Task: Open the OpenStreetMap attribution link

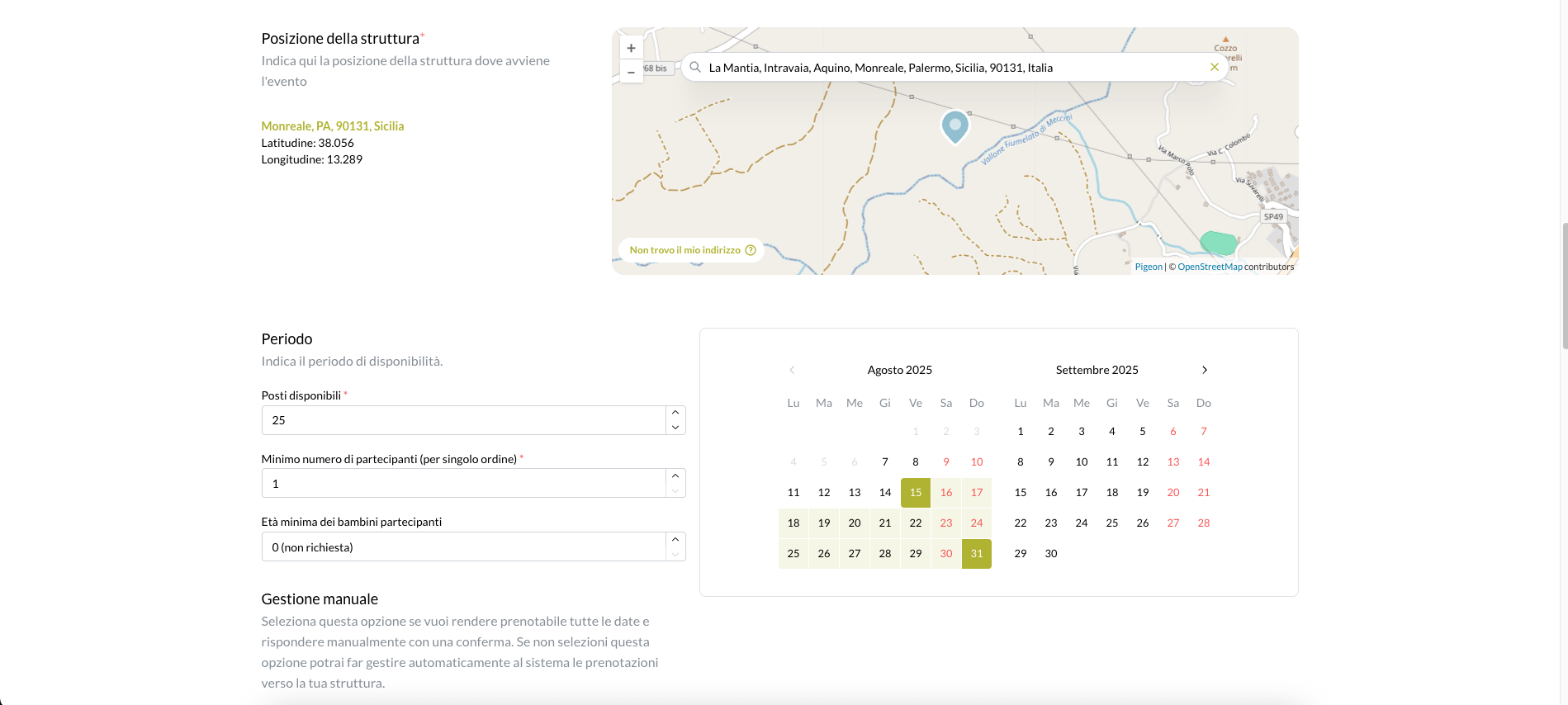Action: coord(1209,267)
